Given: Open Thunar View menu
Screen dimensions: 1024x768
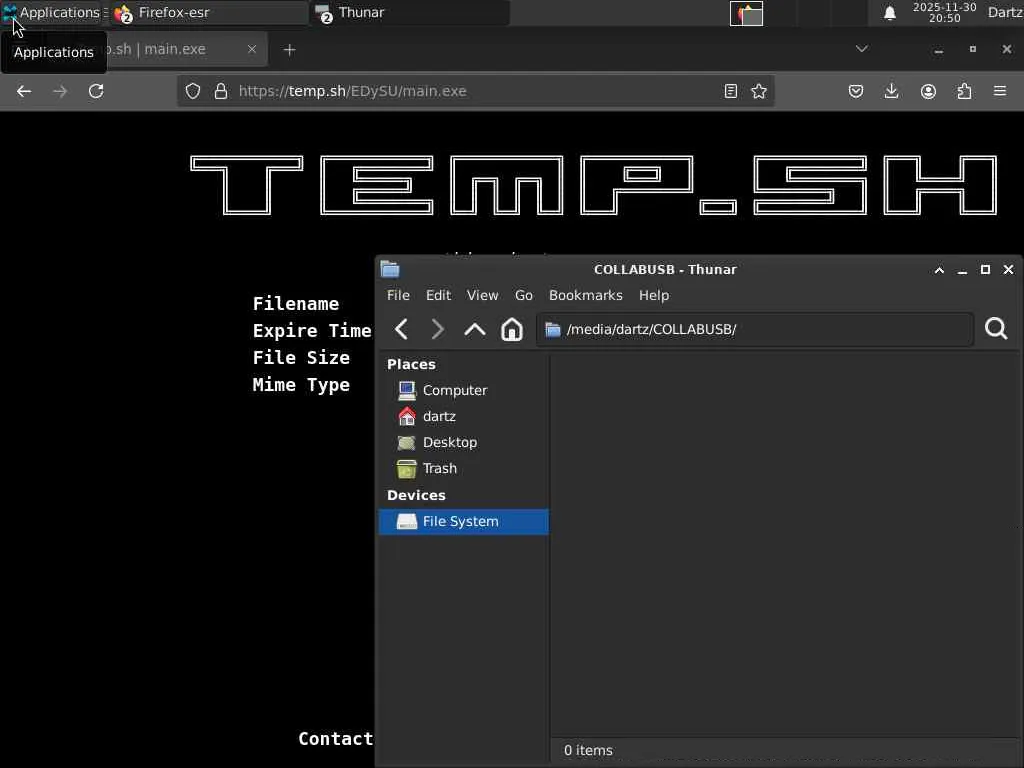Looking at the screenshot, I should [x=483, y=295].
